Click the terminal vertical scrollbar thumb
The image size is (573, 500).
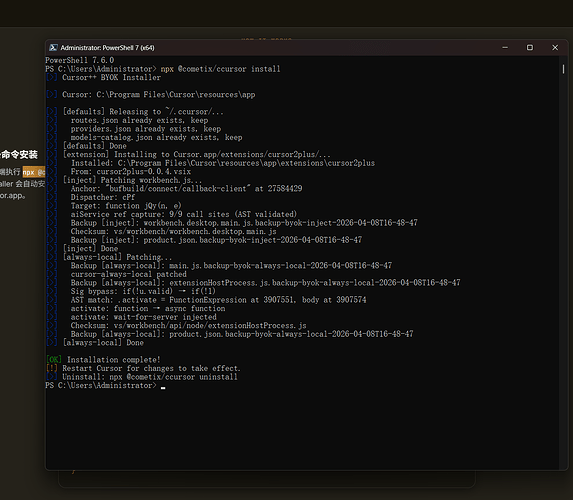coord(563,69)
